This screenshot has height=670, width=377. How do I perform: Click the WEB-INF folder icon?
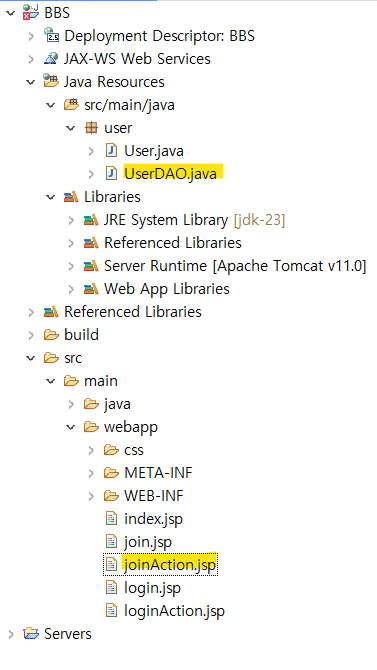pos(112,496)
